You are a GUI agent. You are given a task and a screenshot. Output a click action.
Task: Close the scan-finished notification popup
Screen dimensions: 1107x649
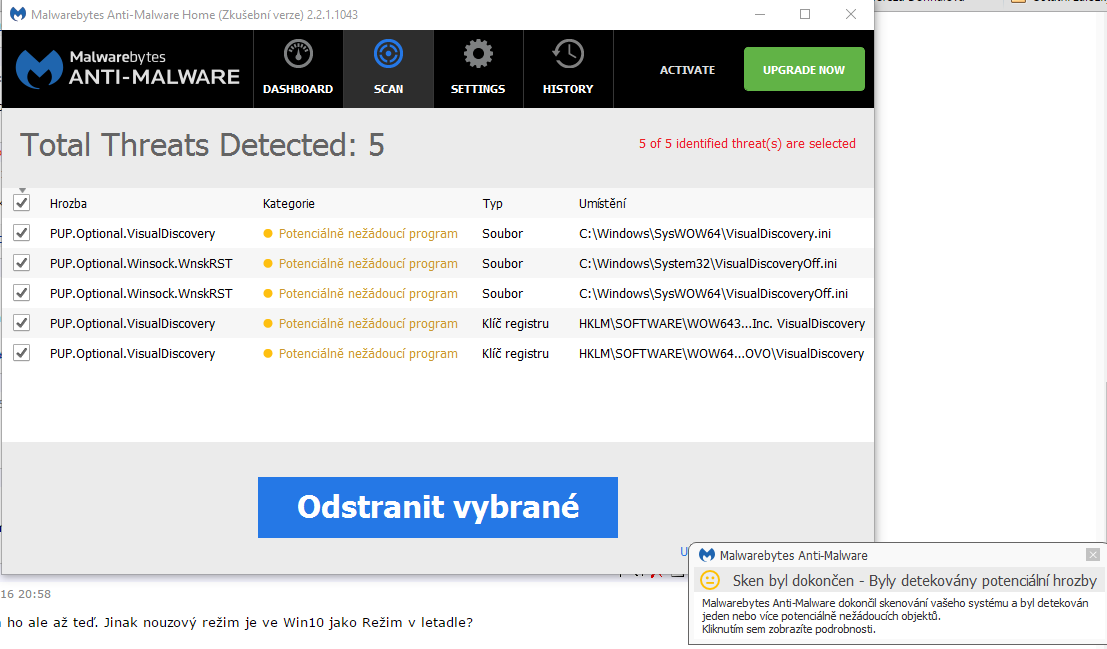tap(1093, 554)
